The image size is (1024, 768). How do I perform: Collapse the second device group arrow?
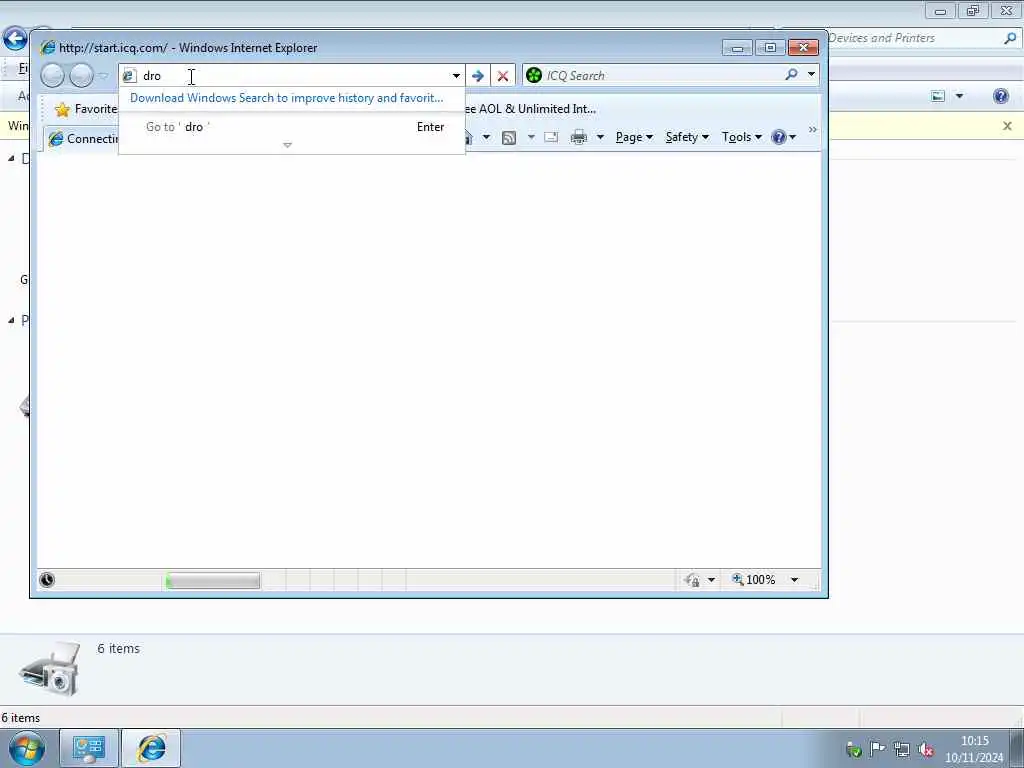(12, 320)
